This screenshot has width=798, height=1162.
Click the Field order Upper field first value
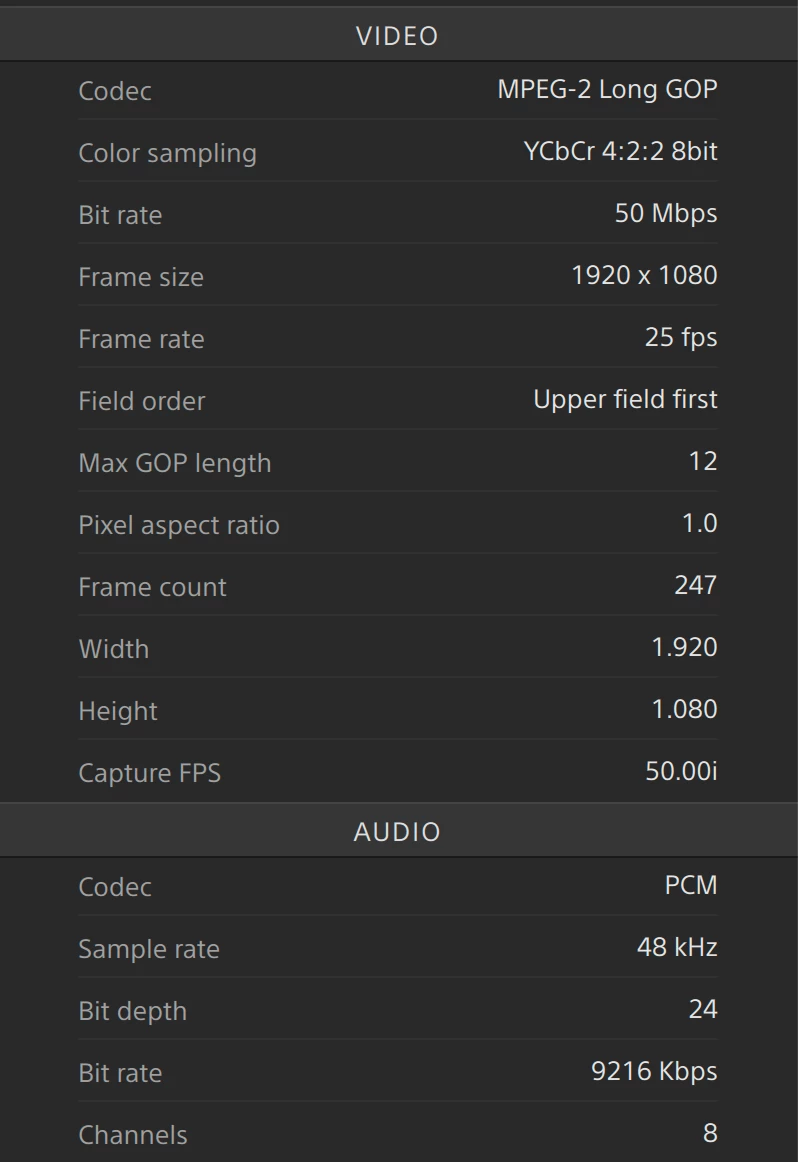point(625,399)
